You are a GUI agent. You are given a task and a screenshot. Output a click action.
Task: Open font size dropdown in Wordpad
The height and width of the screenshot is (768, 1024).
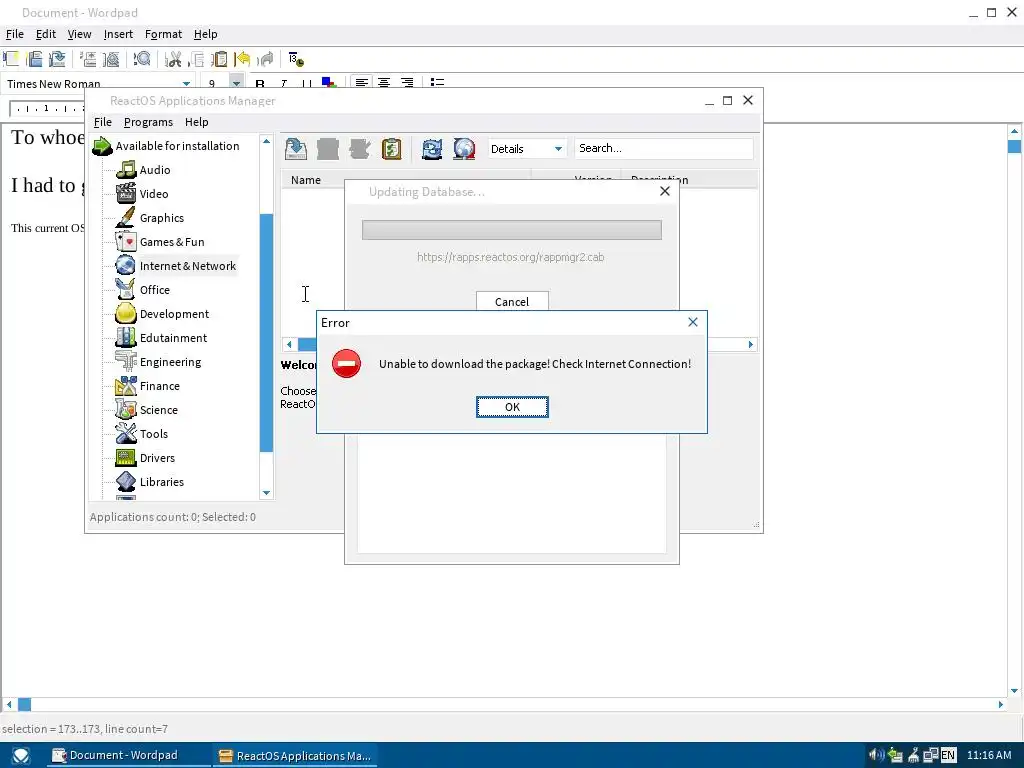click(x=236, y=83)
